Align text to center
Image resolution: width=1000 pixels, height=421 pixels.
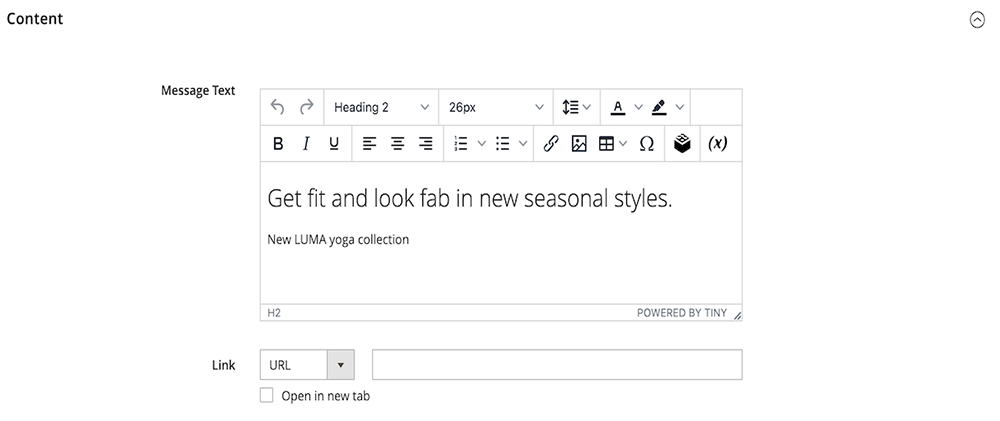coord(397,144)
